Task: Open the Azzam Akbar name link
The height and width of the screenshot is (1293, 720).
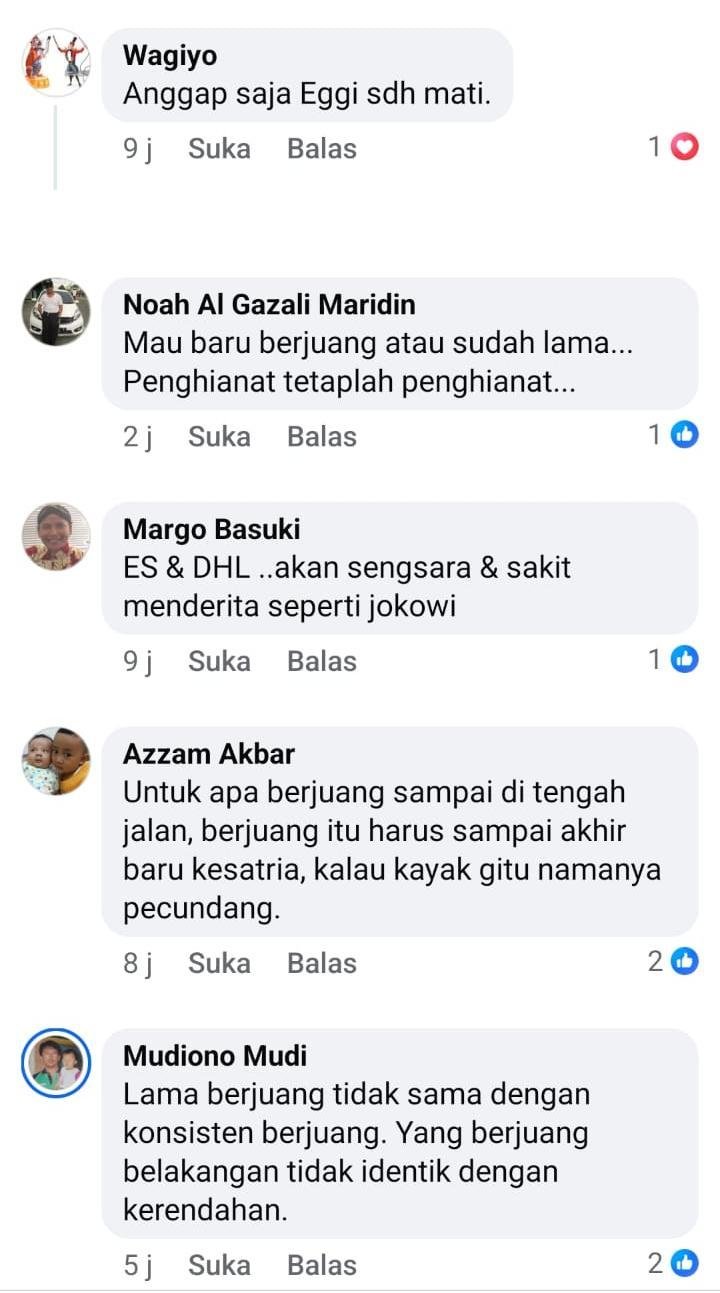Action: pyautogui.click(x=209, y=754)
